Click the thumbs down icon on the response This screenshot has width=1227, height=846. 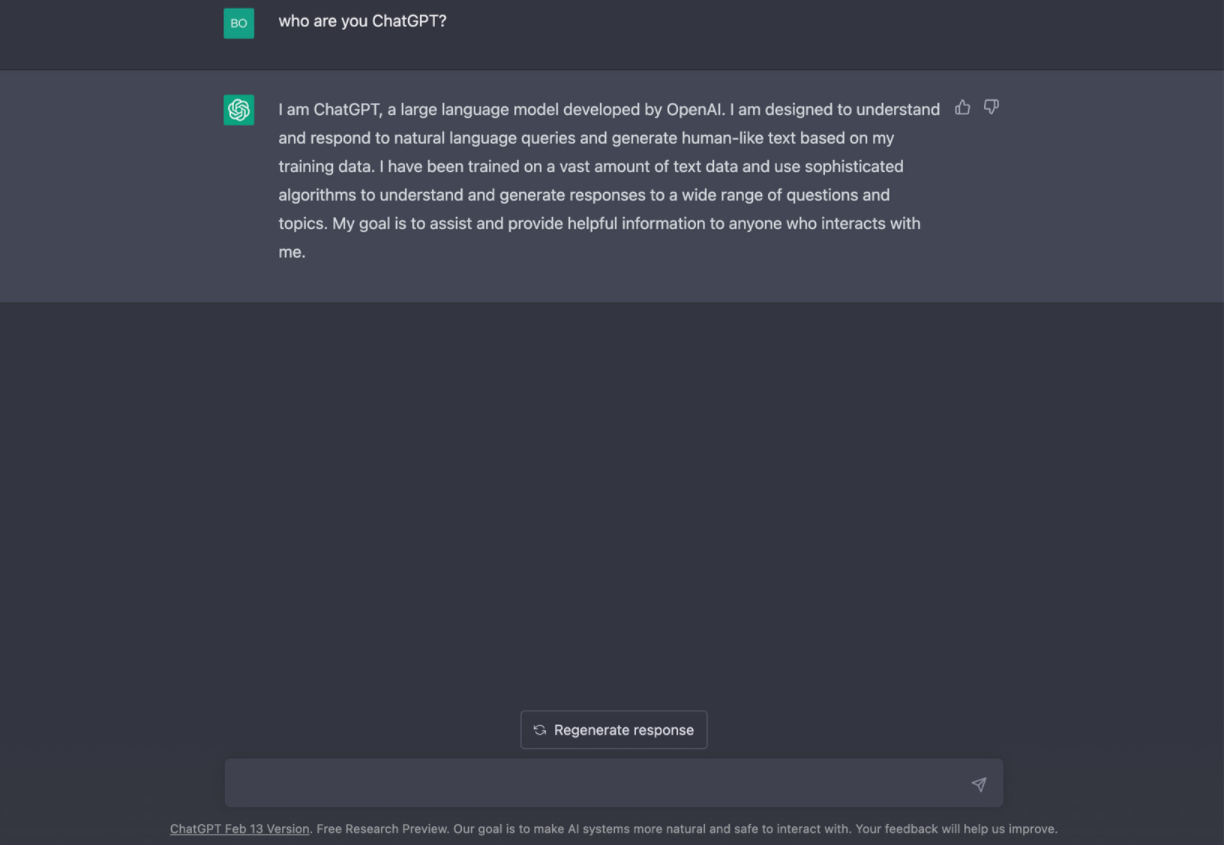click(x=993, y=107)
